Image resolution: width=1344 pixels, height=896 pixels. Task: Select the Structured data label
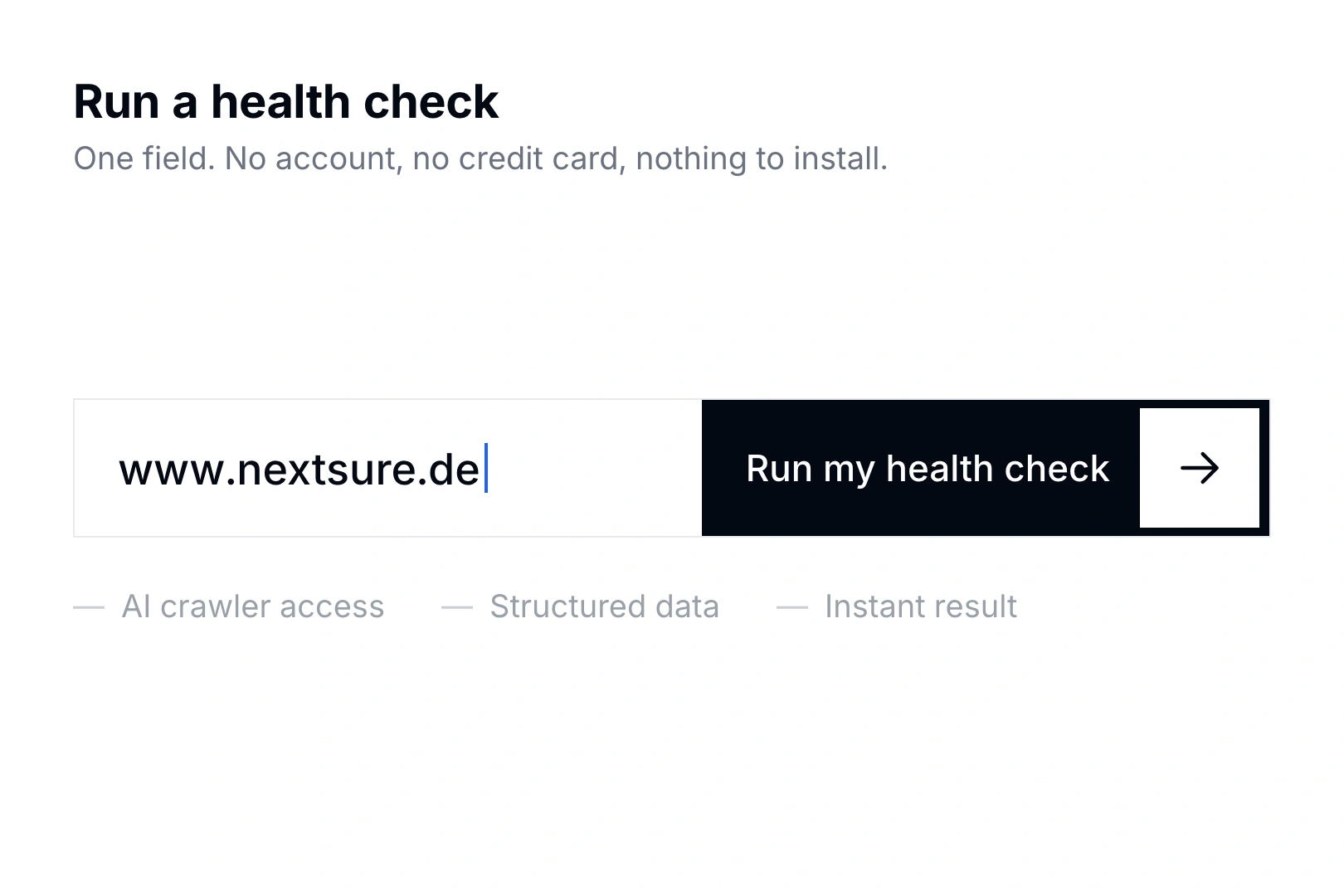[x=605, y=606]
